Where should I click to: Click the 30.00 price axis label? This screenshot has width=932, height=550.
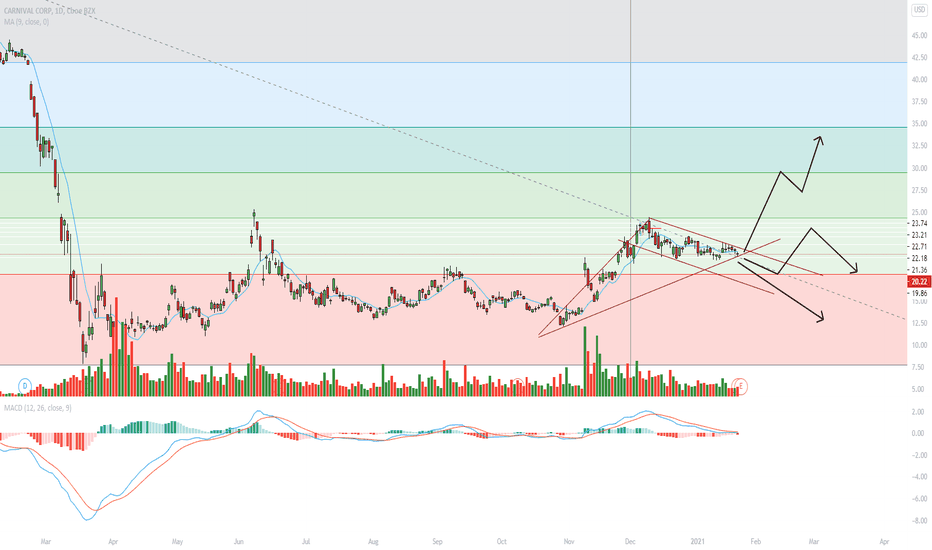[x=919, y=168]
